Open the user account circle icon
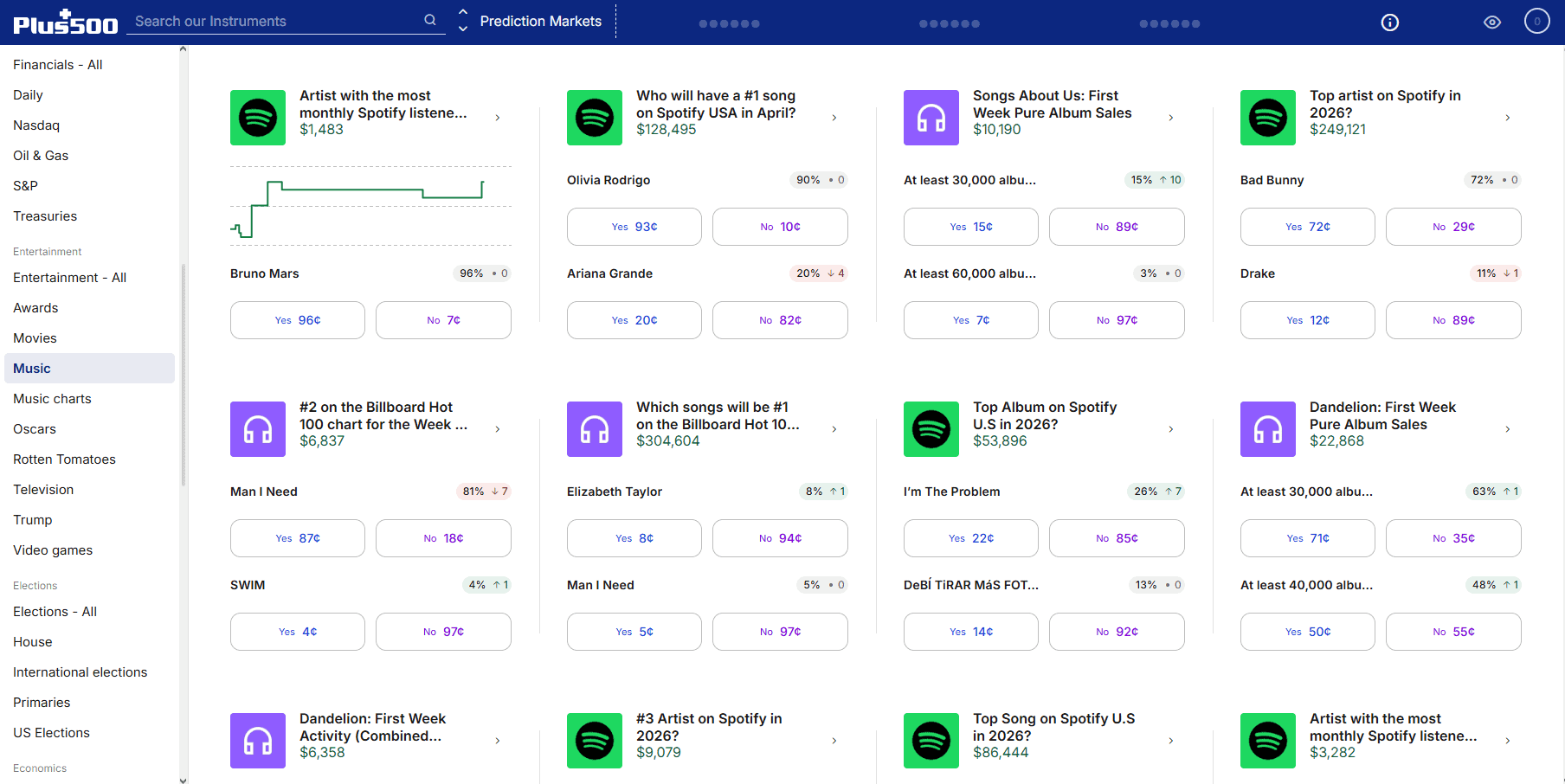The image size is (1565, 784). pyautogui.click(x=1537, y=21)
